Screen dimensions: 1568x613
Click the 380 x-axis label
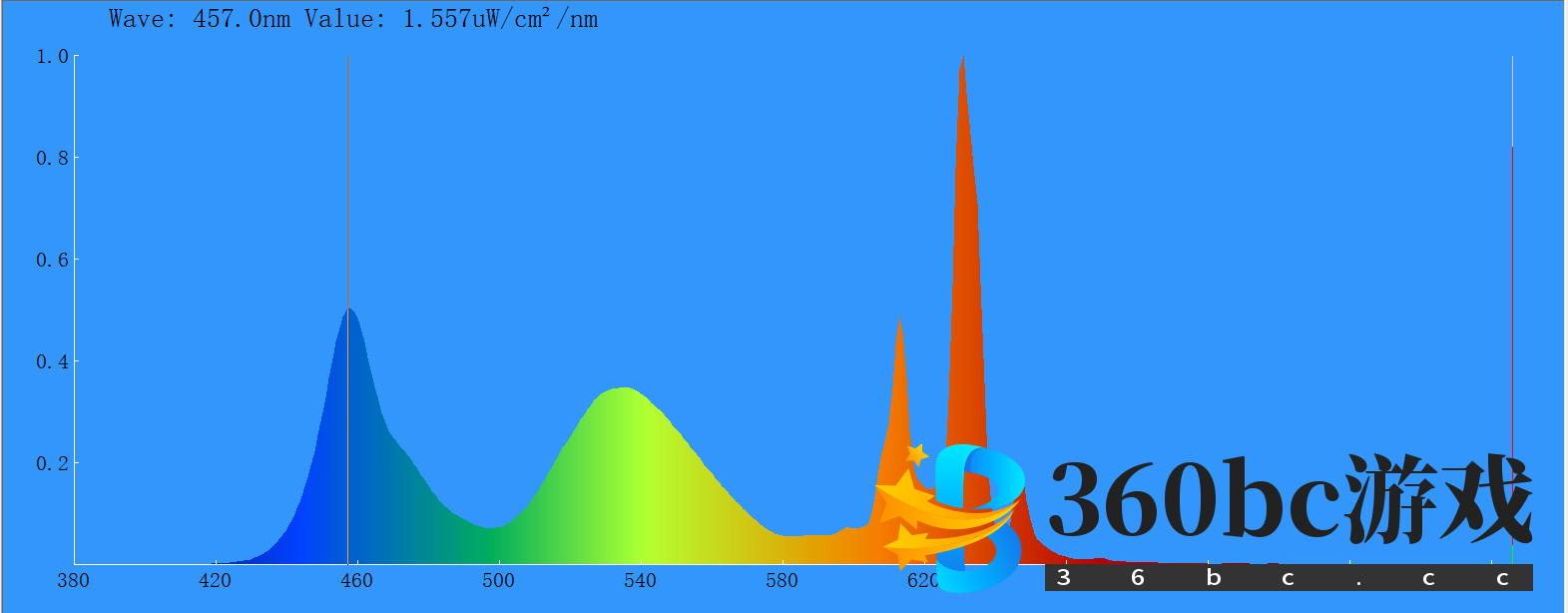coord(73,581)
